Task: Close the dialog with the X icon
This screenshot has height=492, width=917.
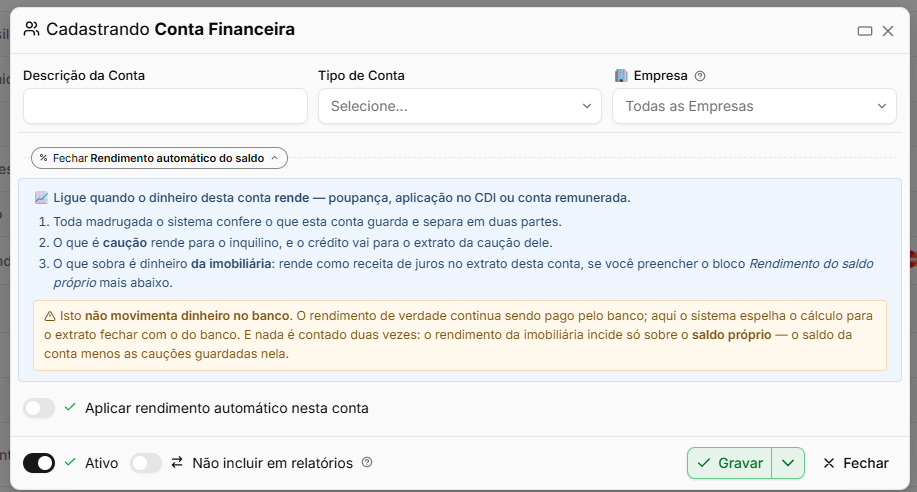Action: tap(888, 31)
